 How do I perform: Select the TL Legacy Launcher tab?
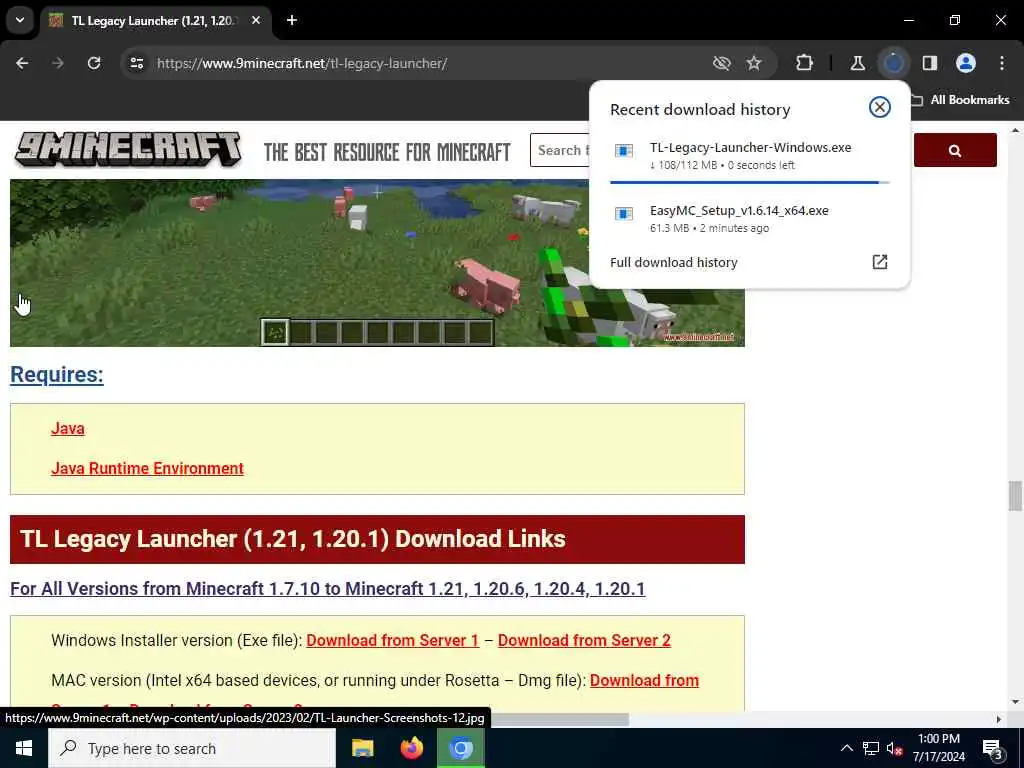[155, 21]
